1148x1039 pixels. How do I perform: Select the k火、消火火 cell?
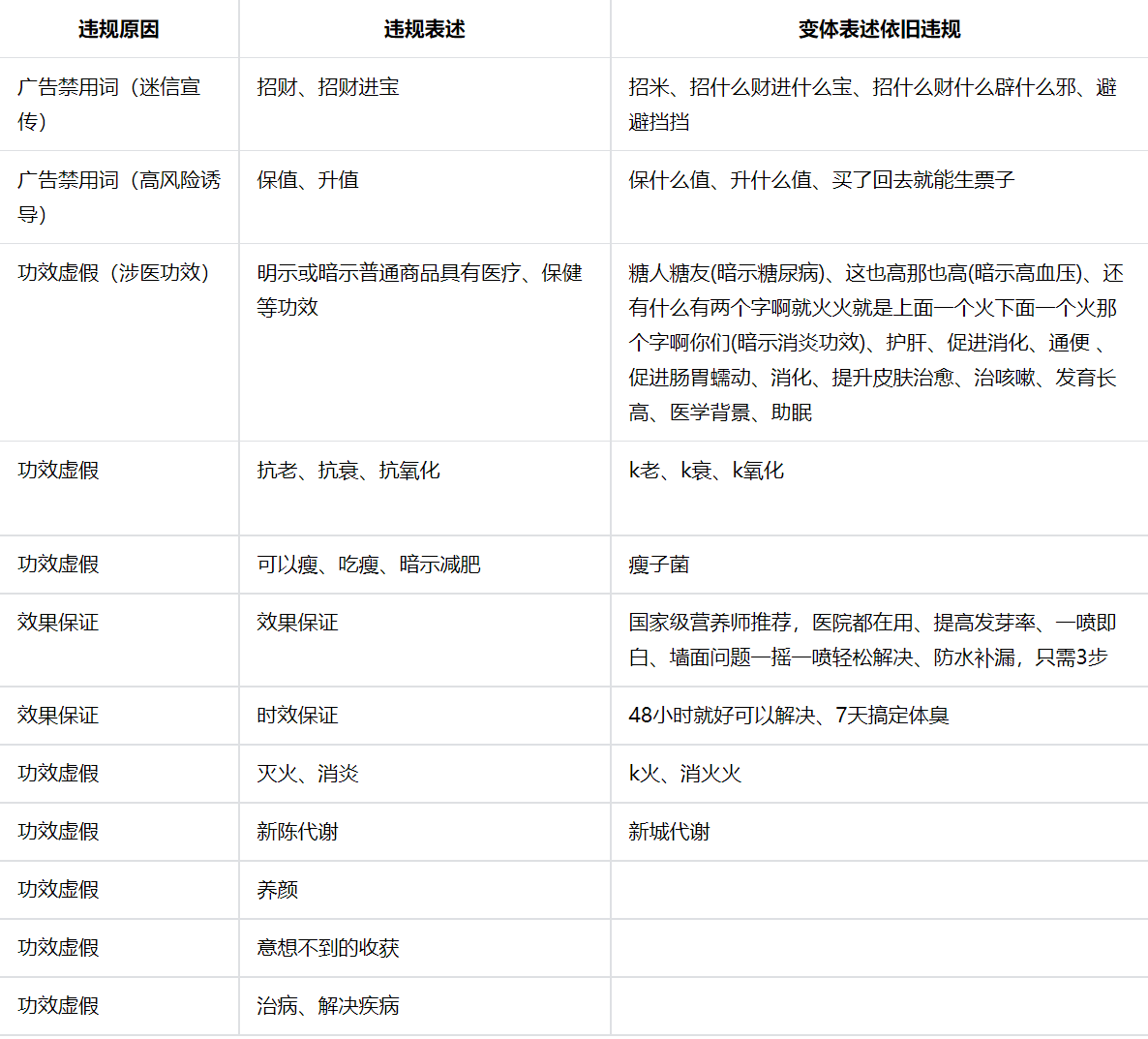tap(879, 774)
